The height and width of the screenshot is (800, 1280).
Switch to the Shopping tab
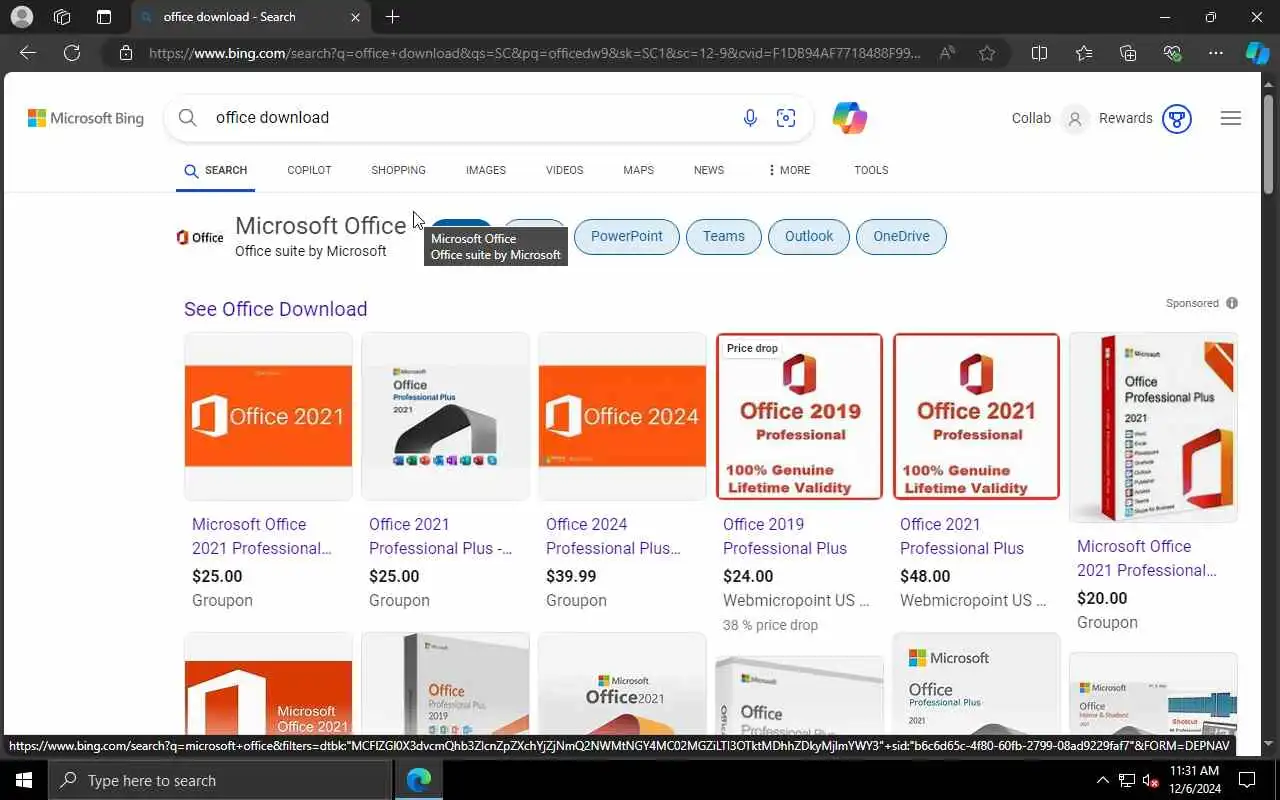398,170
